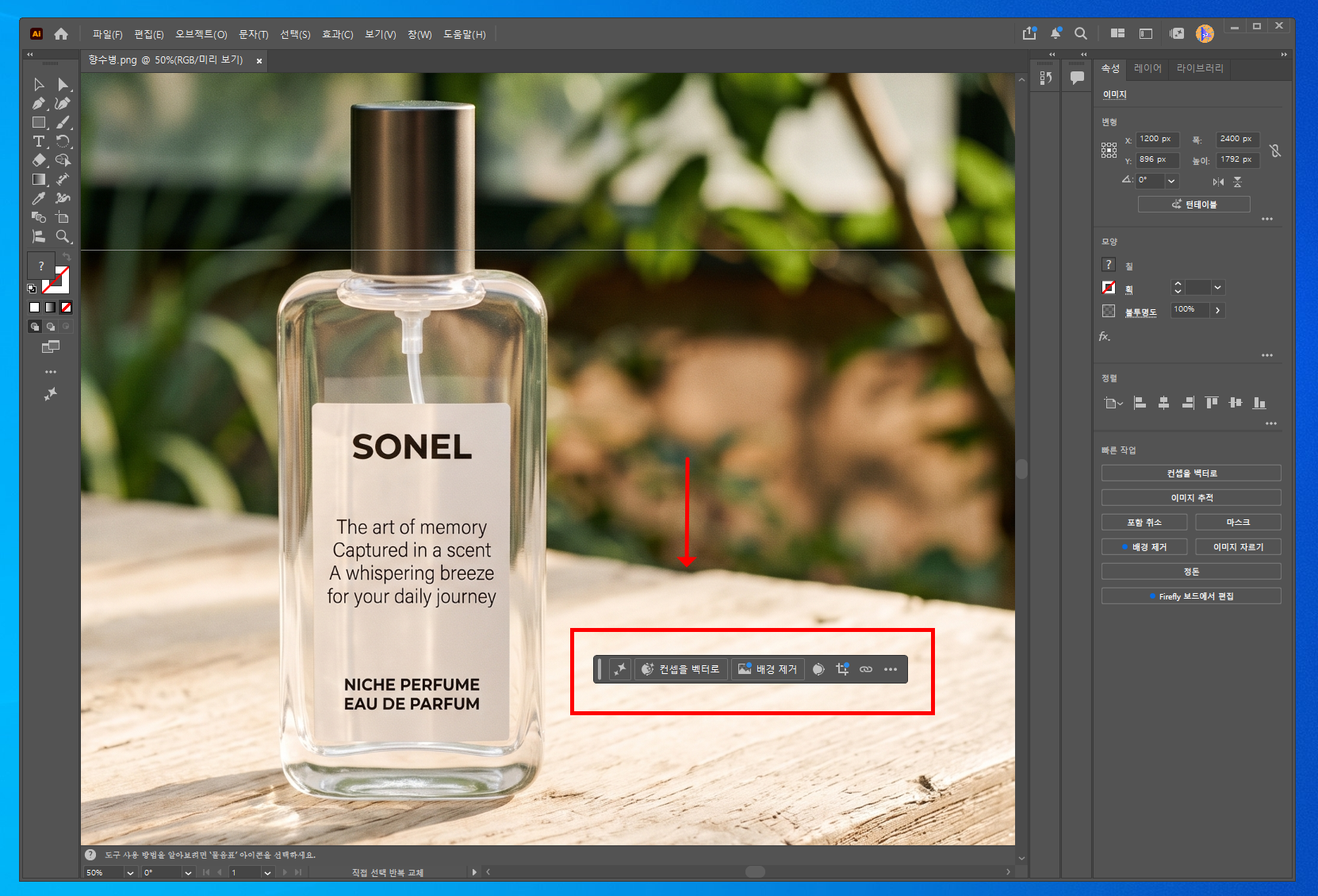This screenshot has height=896, width=1318.
Task: Open the 파일(F) menu
Action: [107, 34]
